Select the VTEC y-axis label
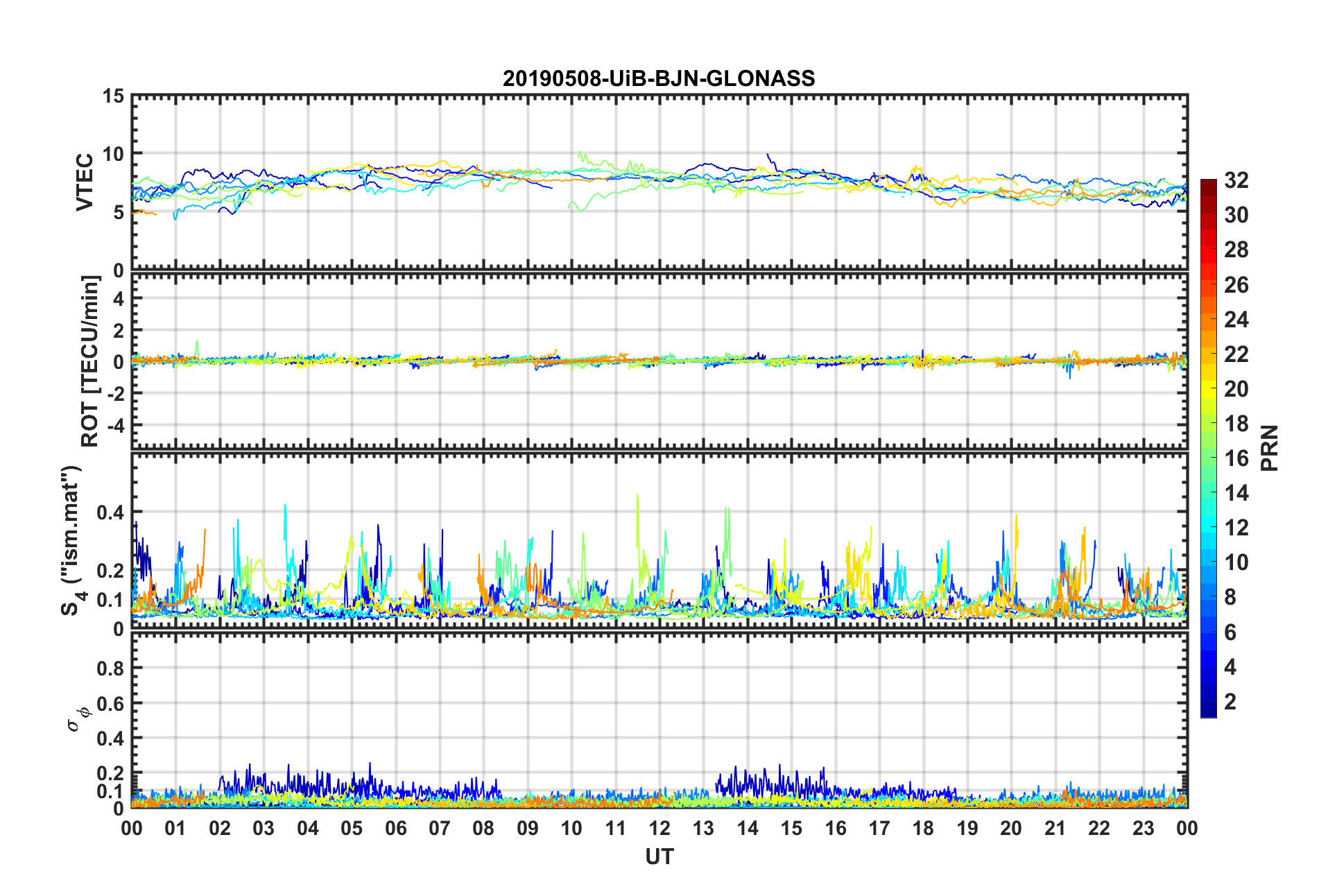Screen dimensions: 1319x896 85,182
